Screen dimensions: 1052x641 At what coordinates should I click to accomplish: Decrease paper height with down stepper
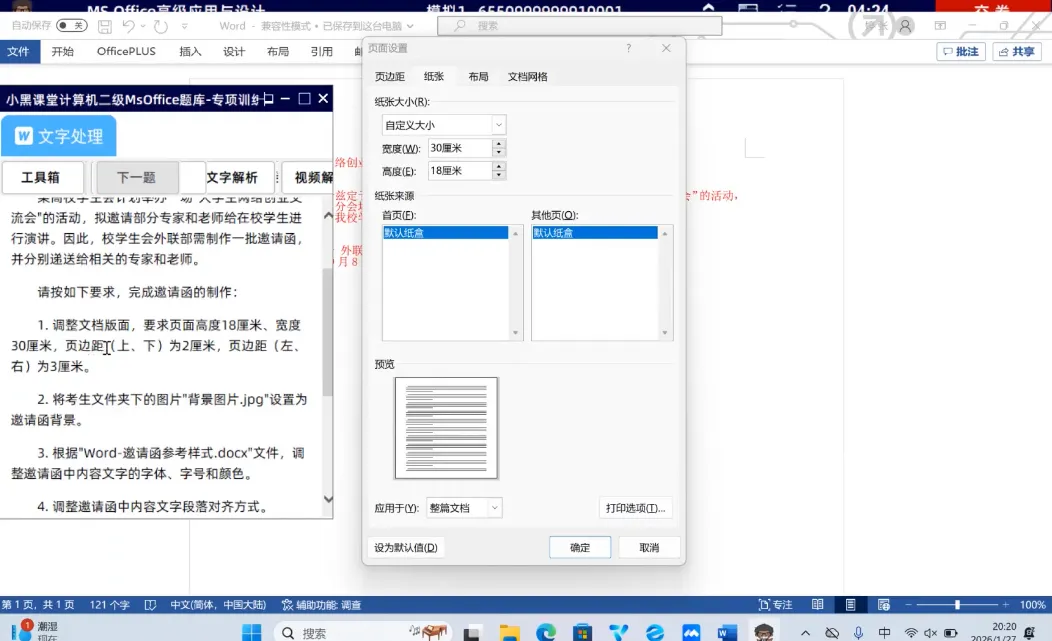pyautogui.click(x=498, y=175)
